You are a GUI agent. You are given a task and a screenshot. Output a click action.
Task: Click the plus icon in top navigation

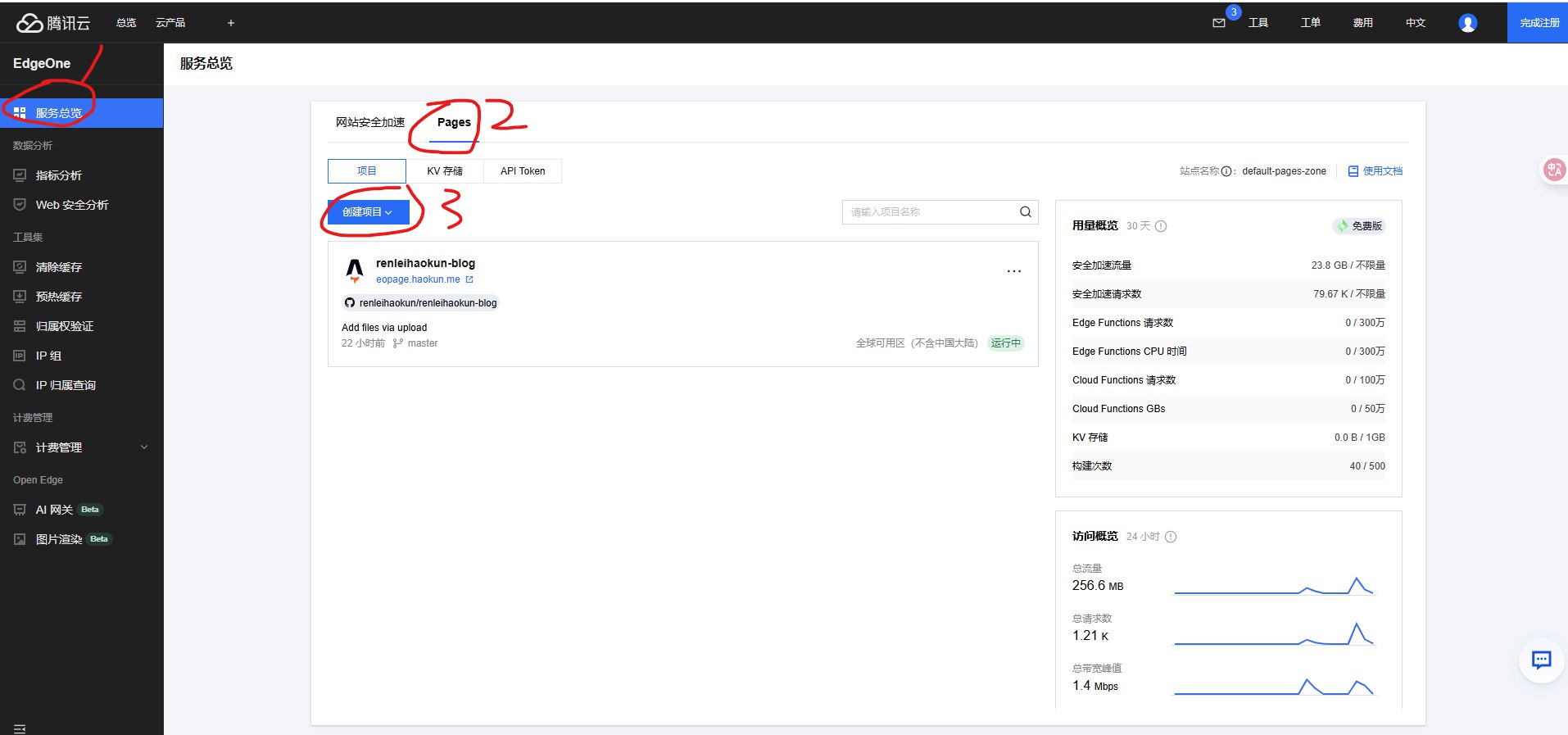(231, 23)
